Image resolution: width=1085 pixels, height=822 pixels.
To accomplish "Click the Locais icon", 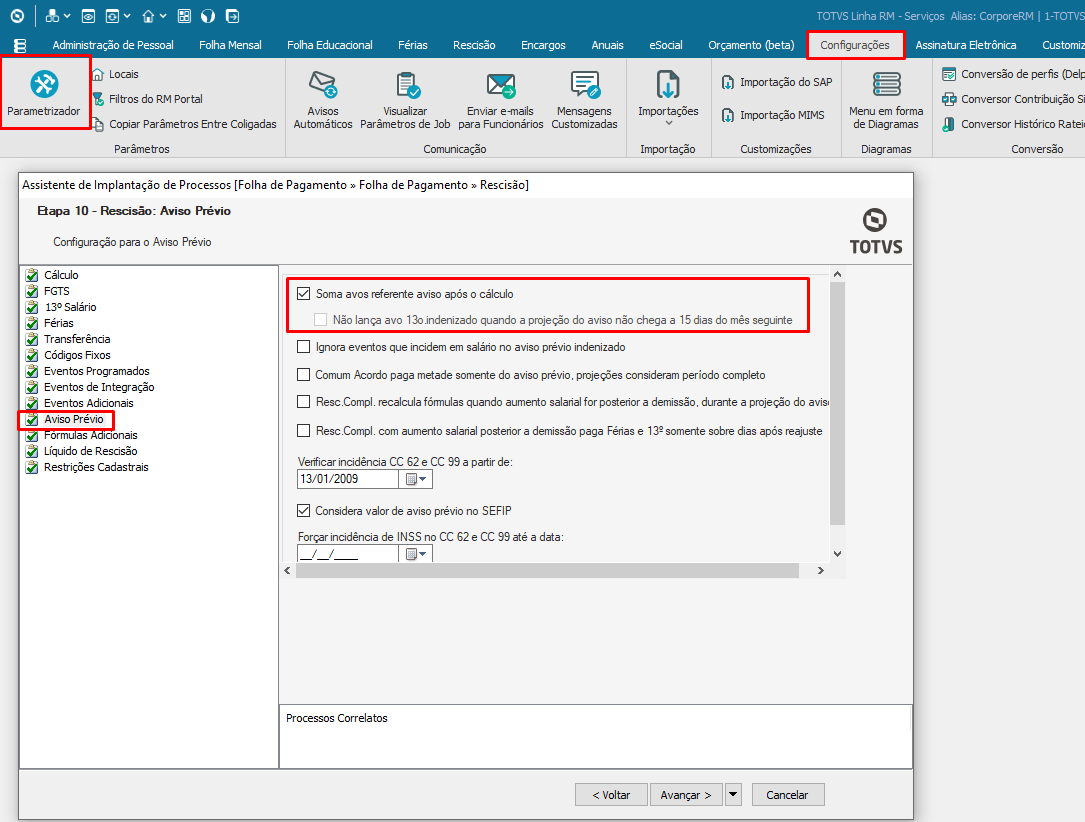I will pos(98,74).
